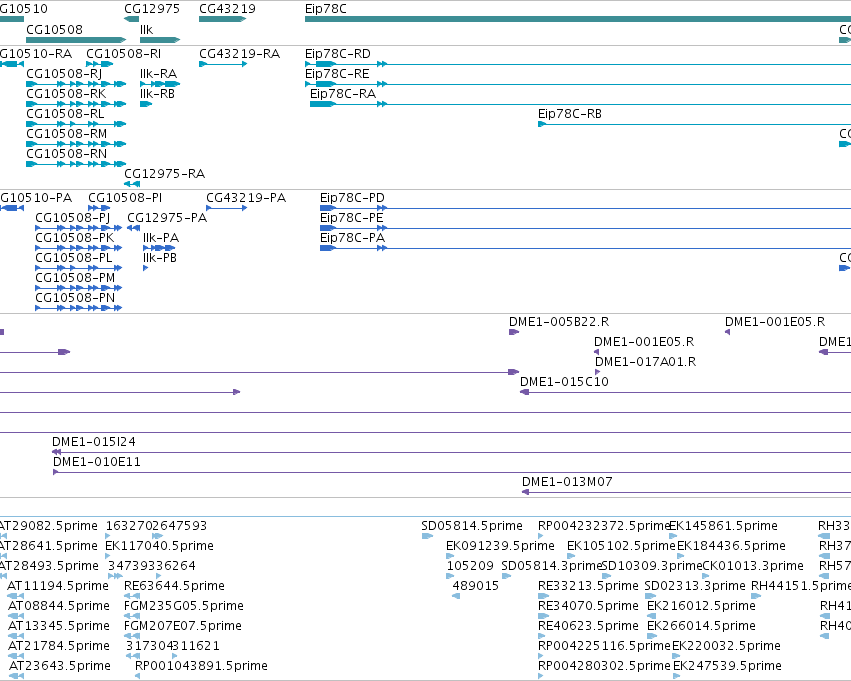This screenshot has width=851, height=681.
Task: Select the EK266014.5prime EST label
Action: click(x=701, y=627)
